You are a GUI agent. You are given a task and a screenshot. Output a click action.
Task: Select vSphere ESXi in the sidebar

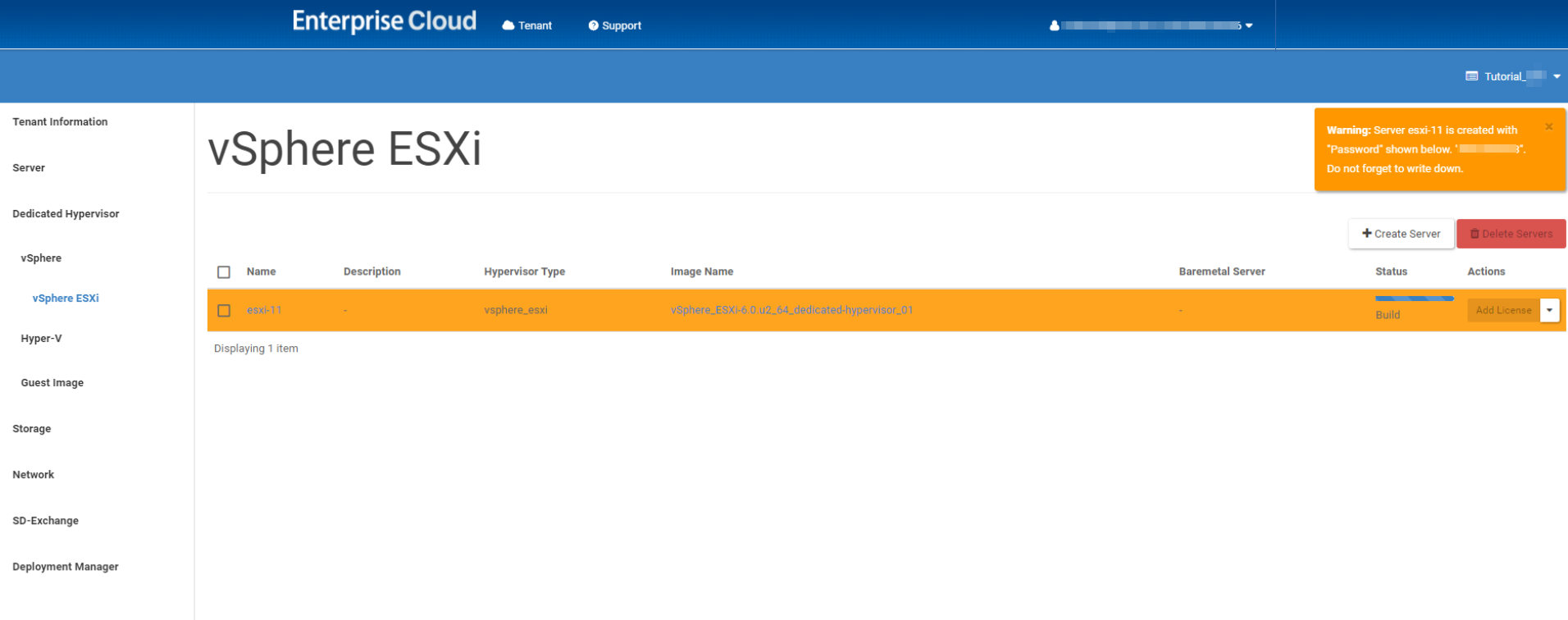pos(66,298)
